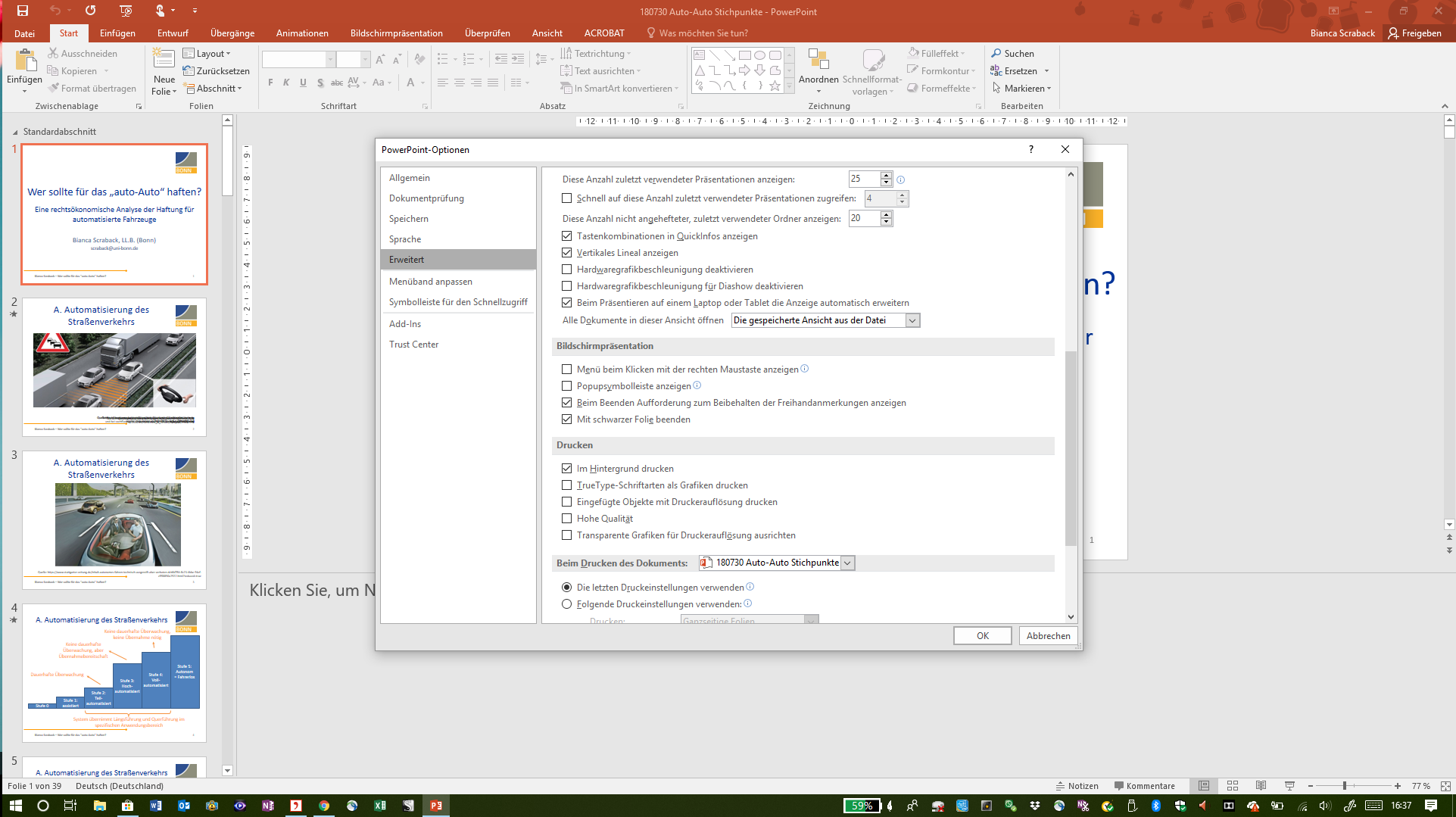The image size is (1456, 817).
Task: Select Folgende Druckeinstellungen verwenden radio
Action: pyautogui.click(x=566, y=604)
